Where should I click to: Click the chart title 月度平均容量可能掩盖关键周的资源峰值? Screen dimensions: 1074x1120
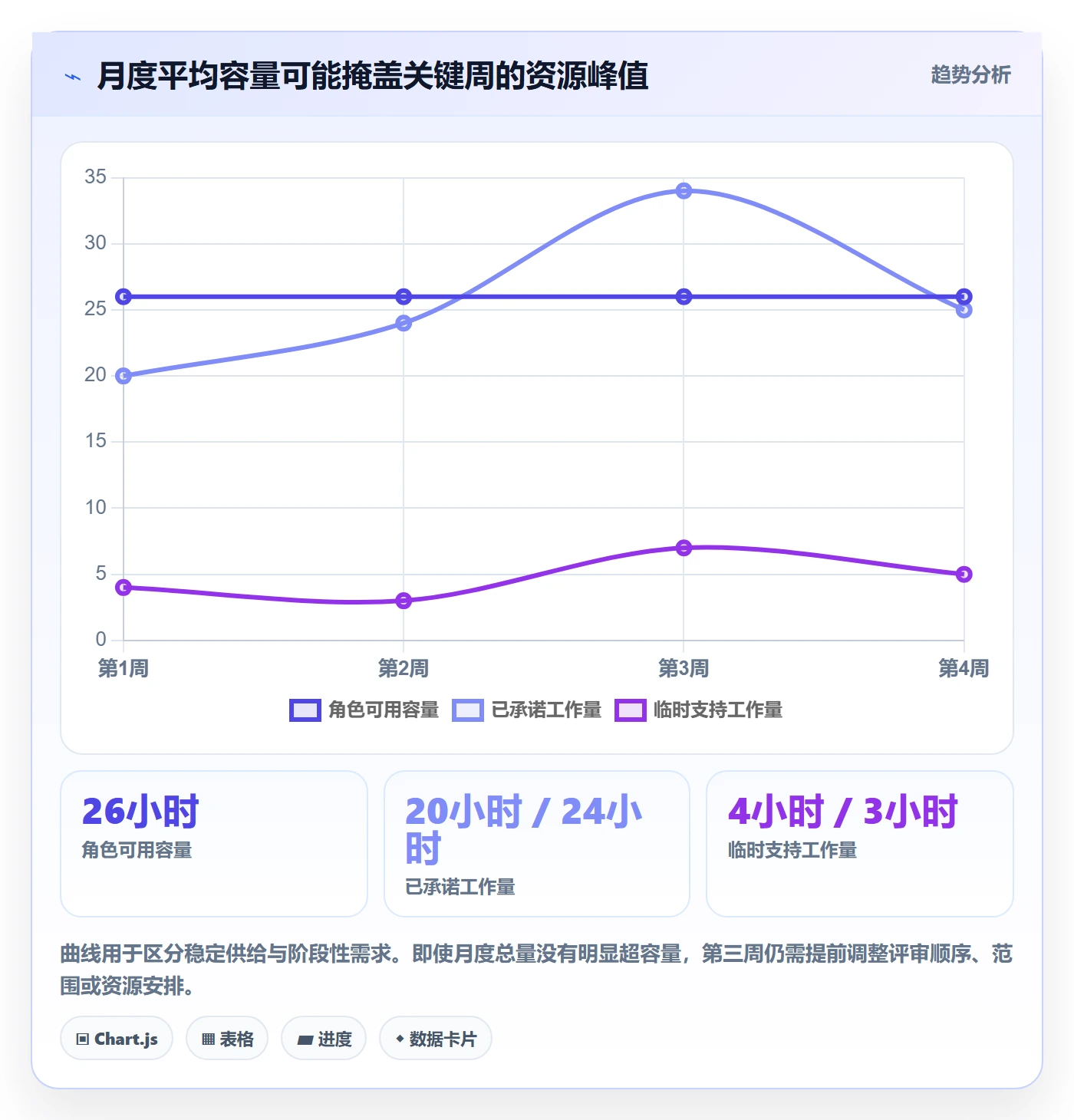tap(373, 77)
